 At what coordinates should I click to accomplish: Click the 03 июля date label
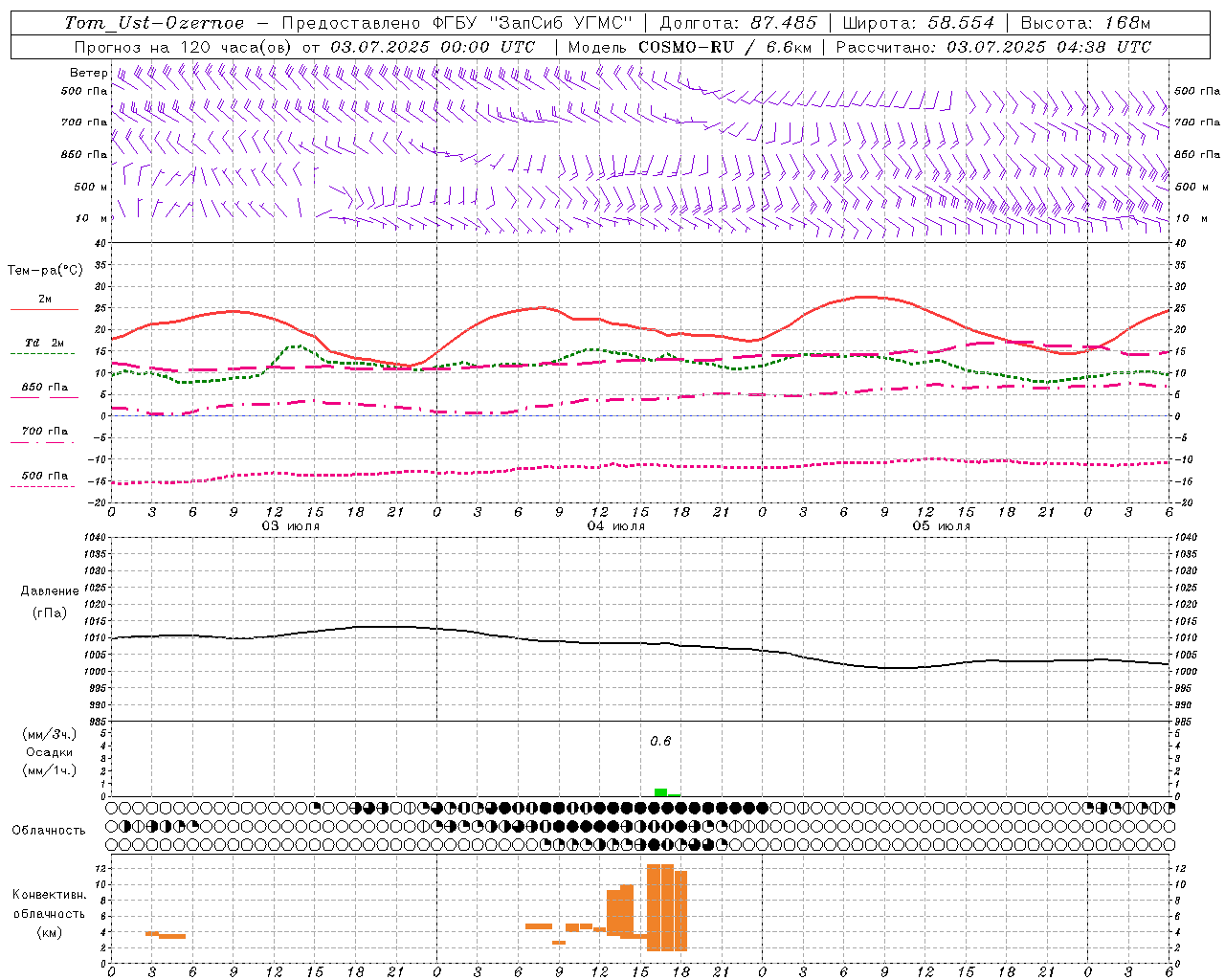(x=291, y=526)
